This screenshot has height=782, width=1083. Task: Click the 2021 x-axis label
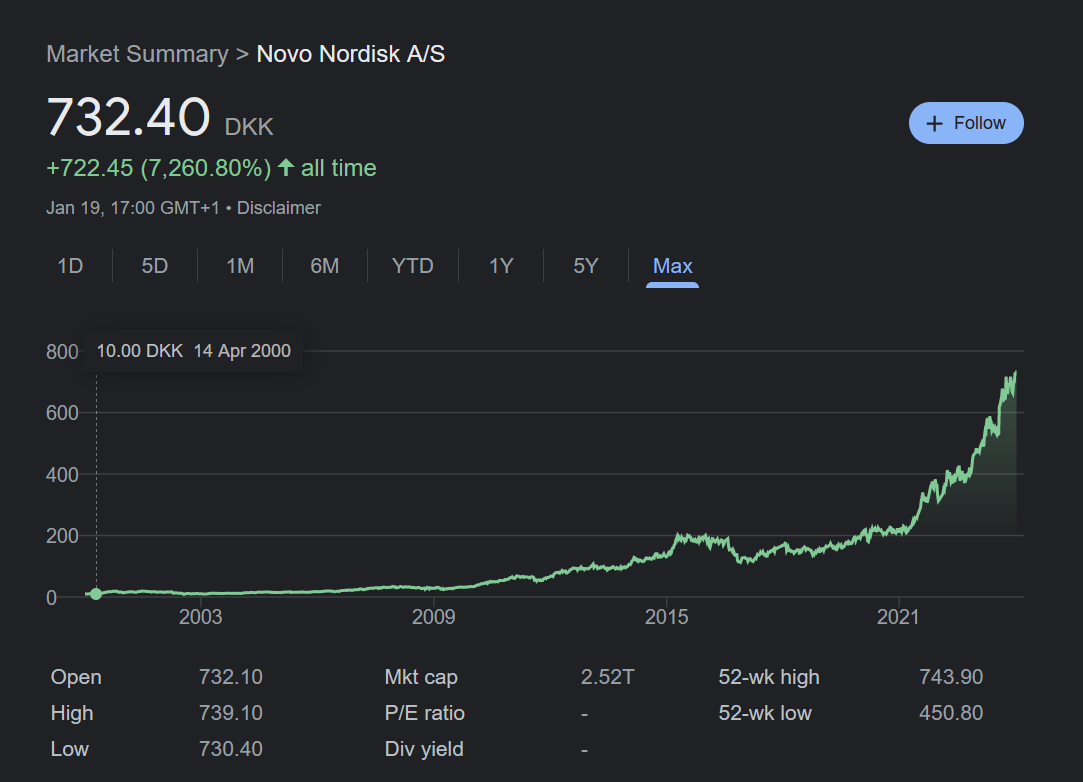tap(899, 617)
